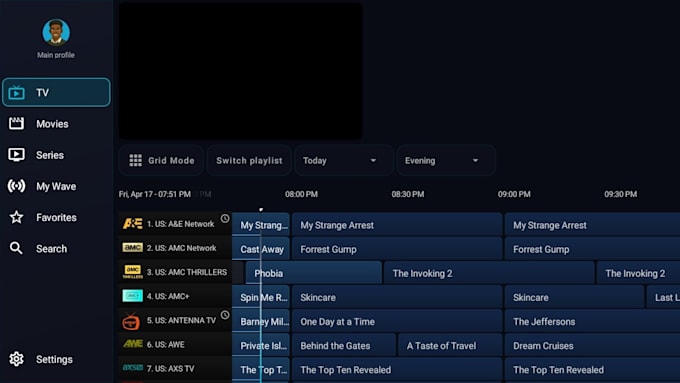Click the 09:00 PM time header
The width and height of the screenshot is (680, 383).
point(514,194)
